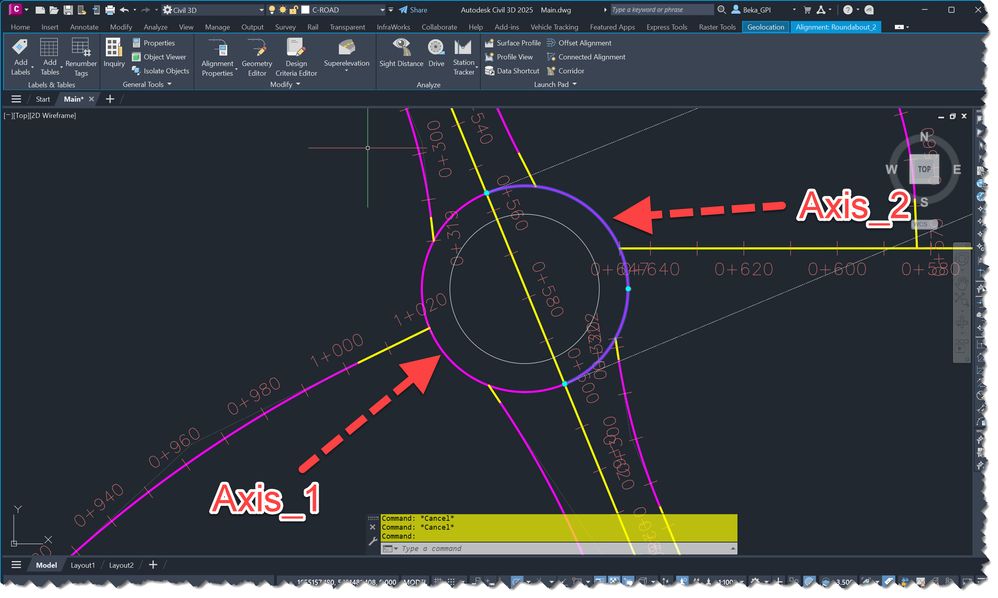
Task: Toggle the layer lock padlock icon
Action: click(293, 10)
